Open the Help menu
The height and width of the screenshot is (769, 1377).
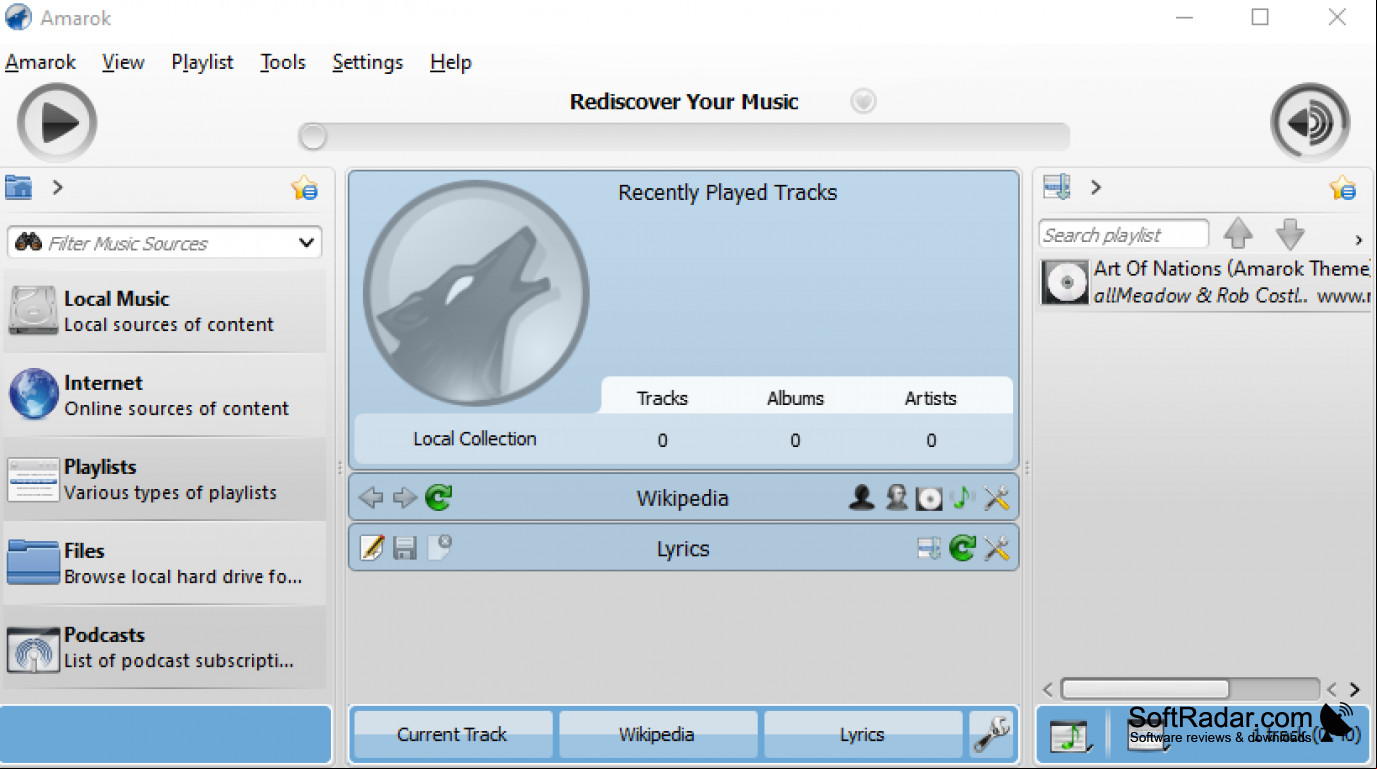pyautogui.click(x=450, y=62)
